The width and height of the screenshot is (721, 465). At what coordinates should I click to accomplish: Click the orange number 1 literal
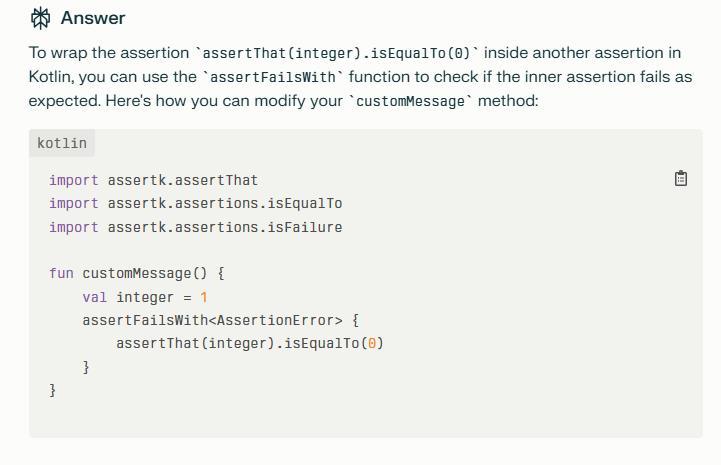[x=204, y=297]
